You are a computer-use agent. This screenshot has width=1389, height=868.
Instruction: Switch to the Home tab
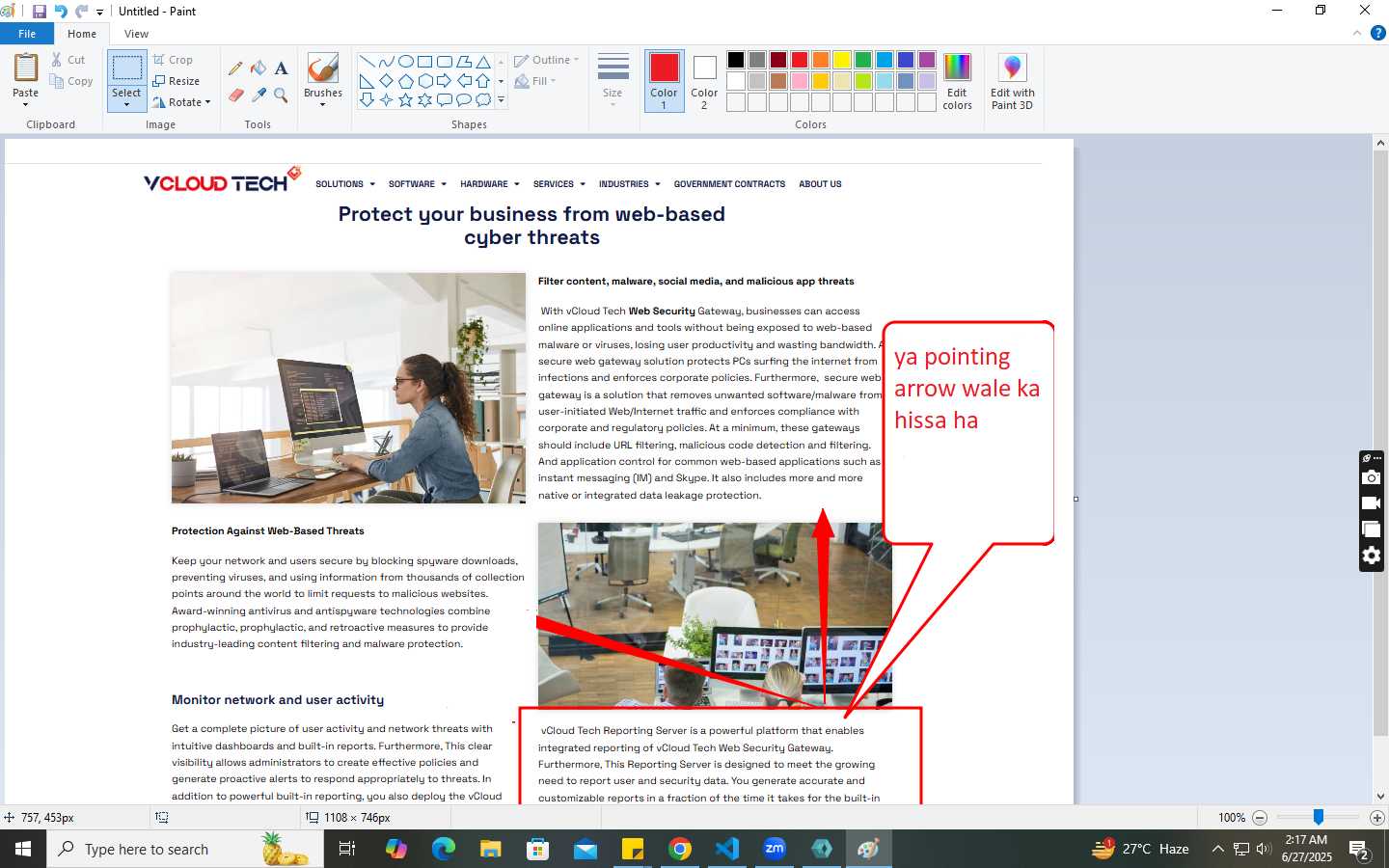tap(82, 34)
